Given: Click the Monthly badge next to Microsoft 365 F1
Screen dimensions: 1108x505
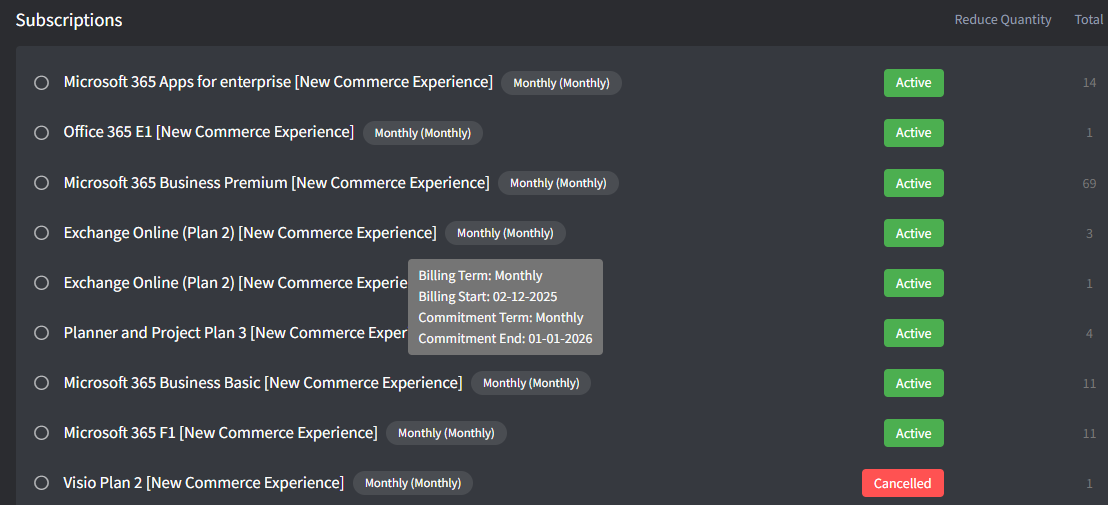Looking at the screenshot, I should 446,433.
